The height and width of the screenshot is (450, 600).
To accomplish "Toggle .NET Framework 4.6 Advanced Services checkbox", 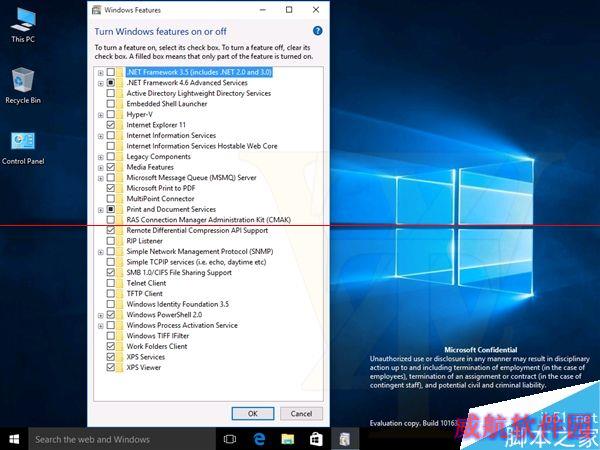I will pyautogui.click(x=111, y=83).
